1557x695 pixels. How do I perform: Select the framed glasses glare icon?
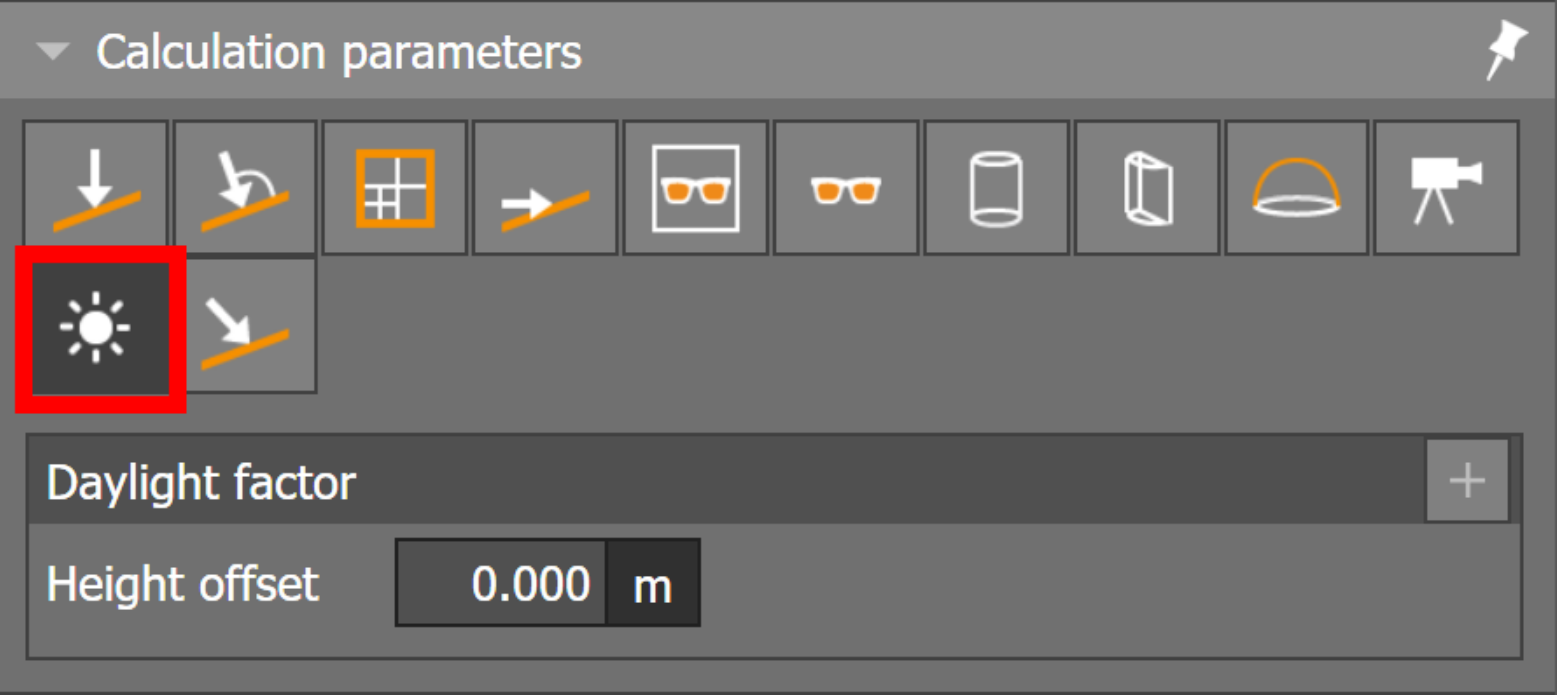[696, 188]
